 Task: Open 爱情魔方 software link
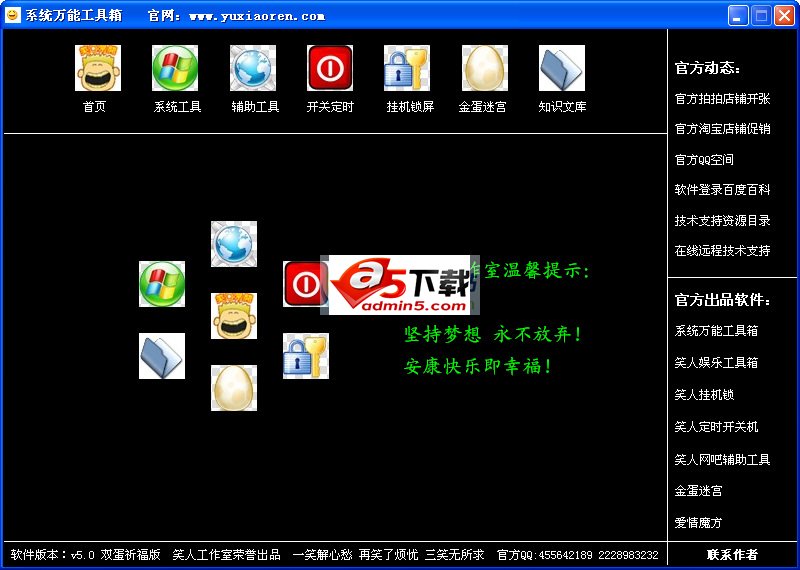pos(698,523)
